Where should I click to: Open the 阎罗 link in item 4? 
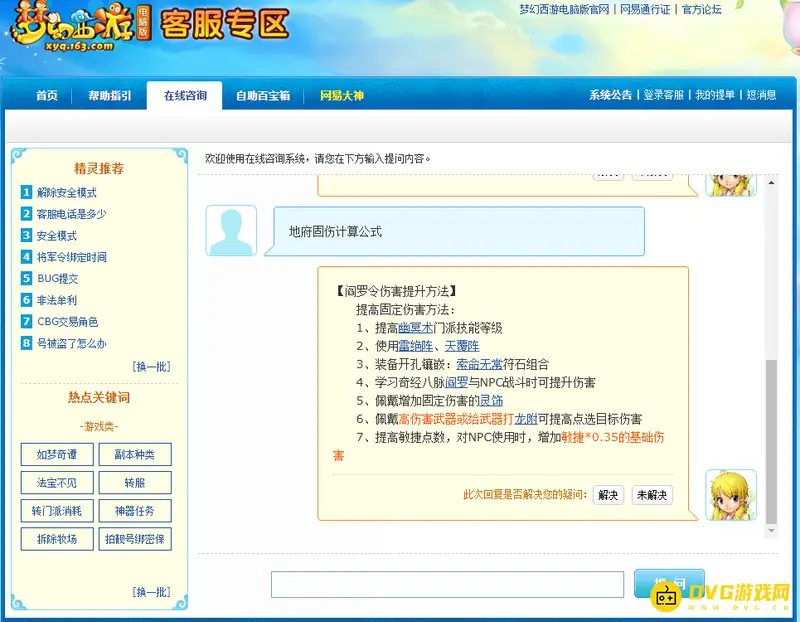coord(456,383)
